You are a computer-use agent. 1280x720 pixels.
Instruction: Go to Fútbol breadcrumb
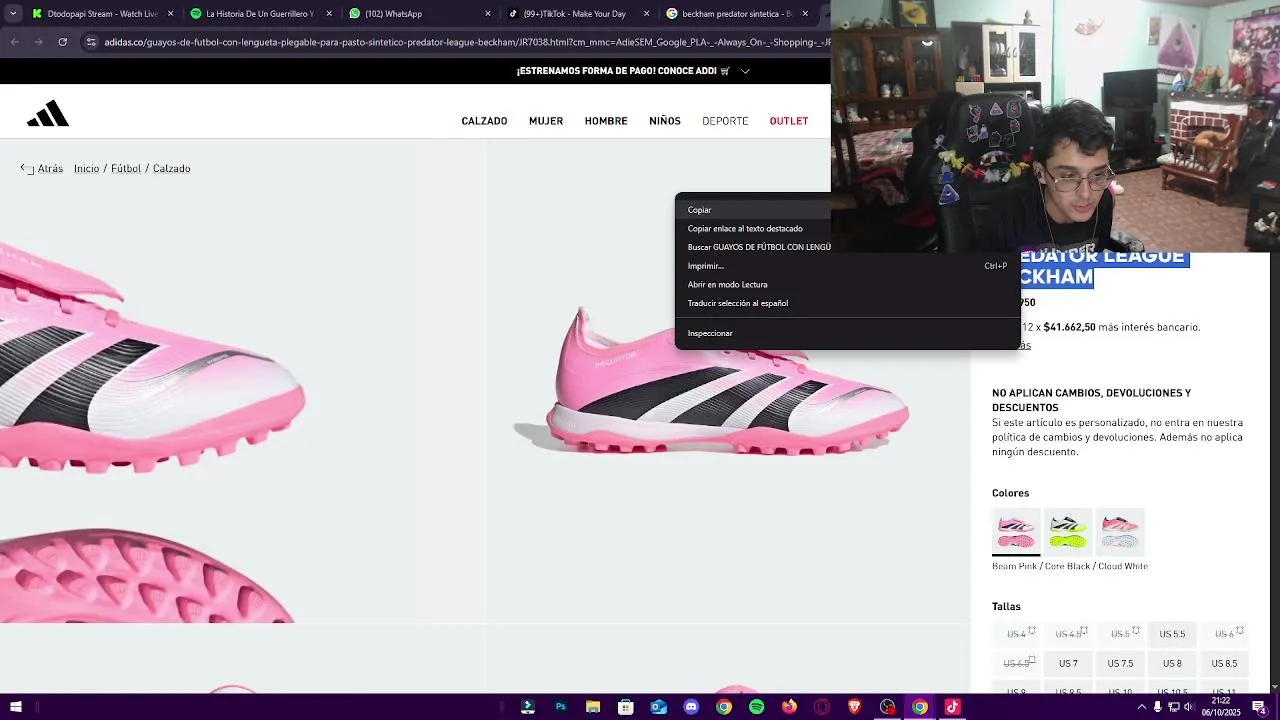click(x=126, y=169)
